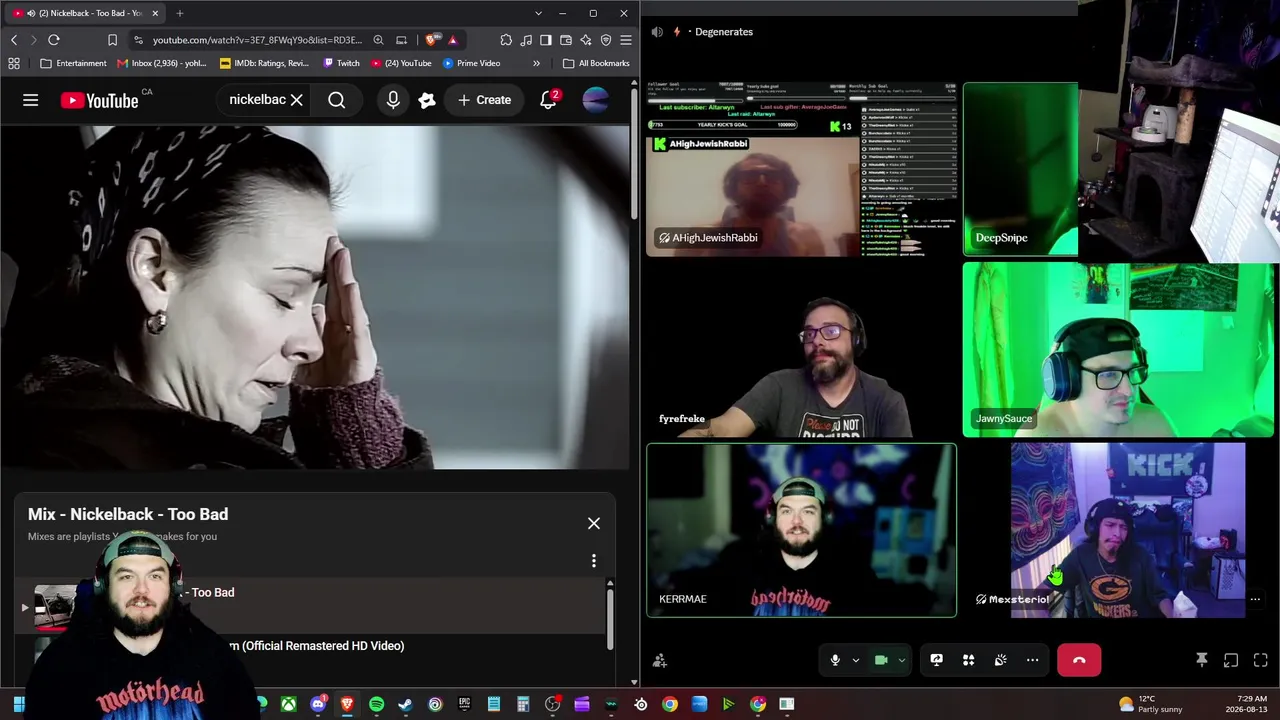Clear the YouTube search box text
The width and height of the screenshot is (1280, 720).
(x=296, y=100)
